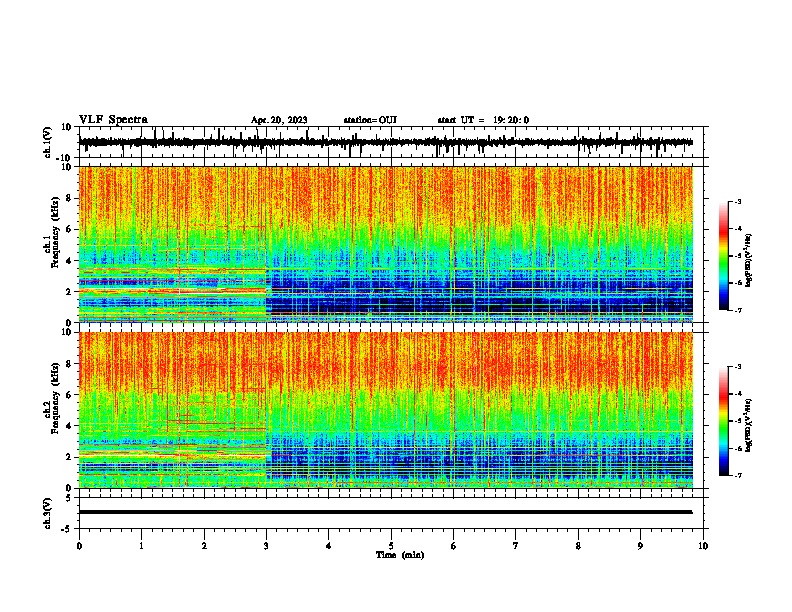Click the "-7" label on ch.2 color bar
Viewport: 792px width, 612px height.
[x=738, y=476]
